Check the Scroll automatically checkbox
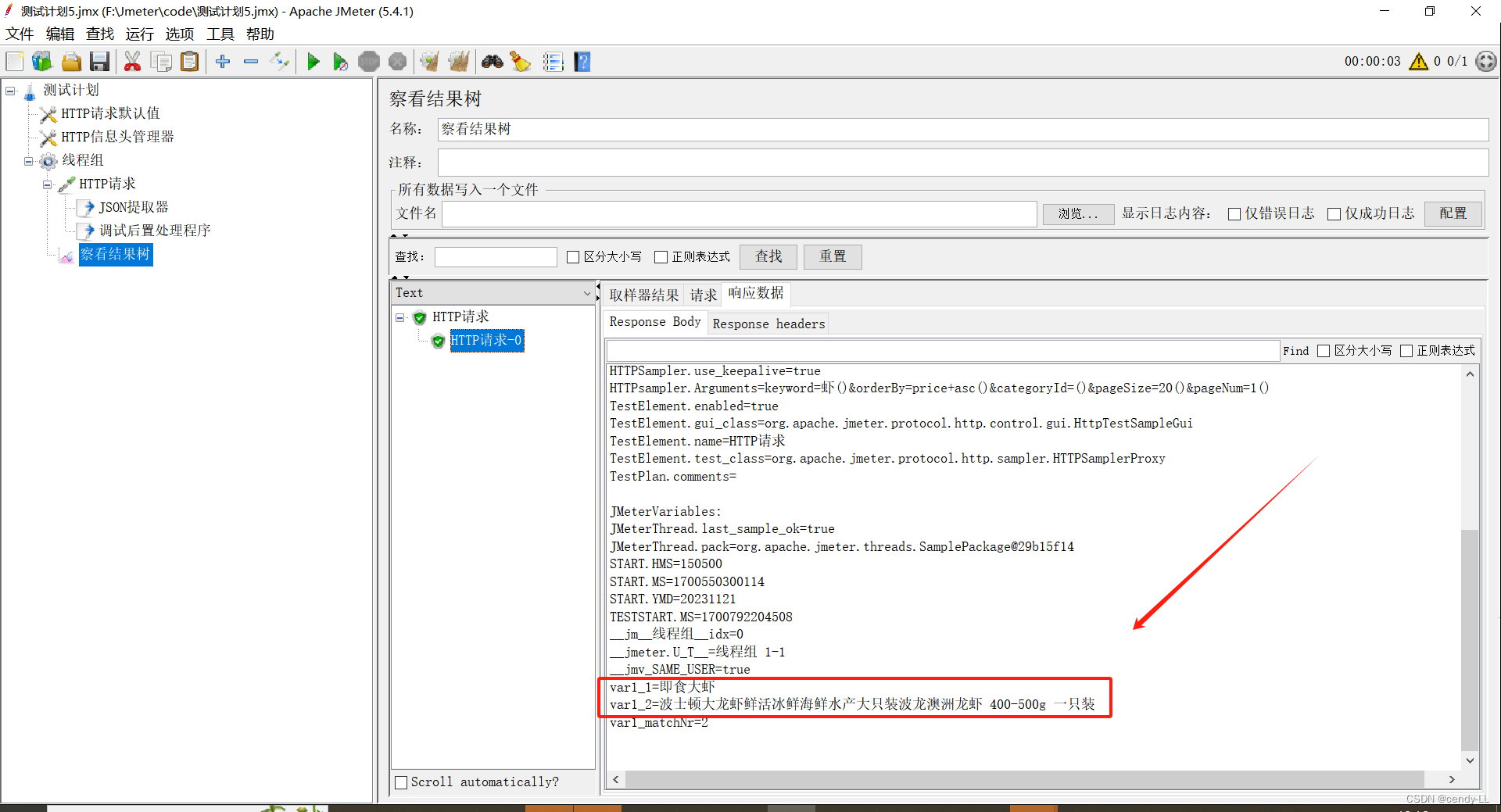The image size is (1501, 812). tap(401, 782)
